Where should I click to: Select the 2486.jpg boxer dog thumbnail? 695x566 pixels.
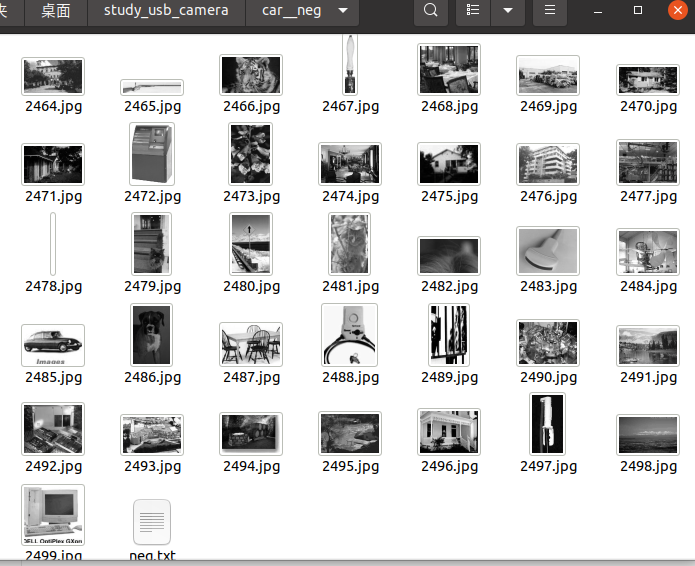pos(152,335)
